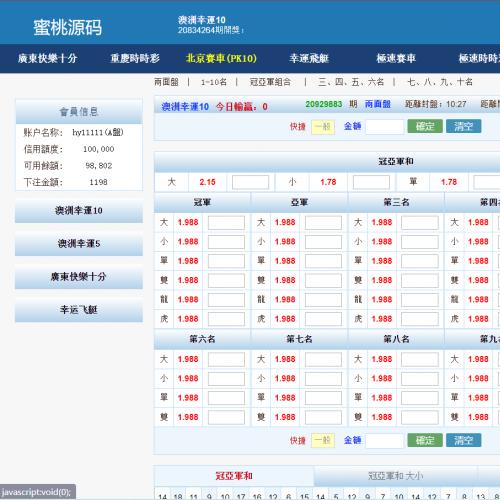Open 幸运飞艇 from the sidebar

[x=79, y=310]
